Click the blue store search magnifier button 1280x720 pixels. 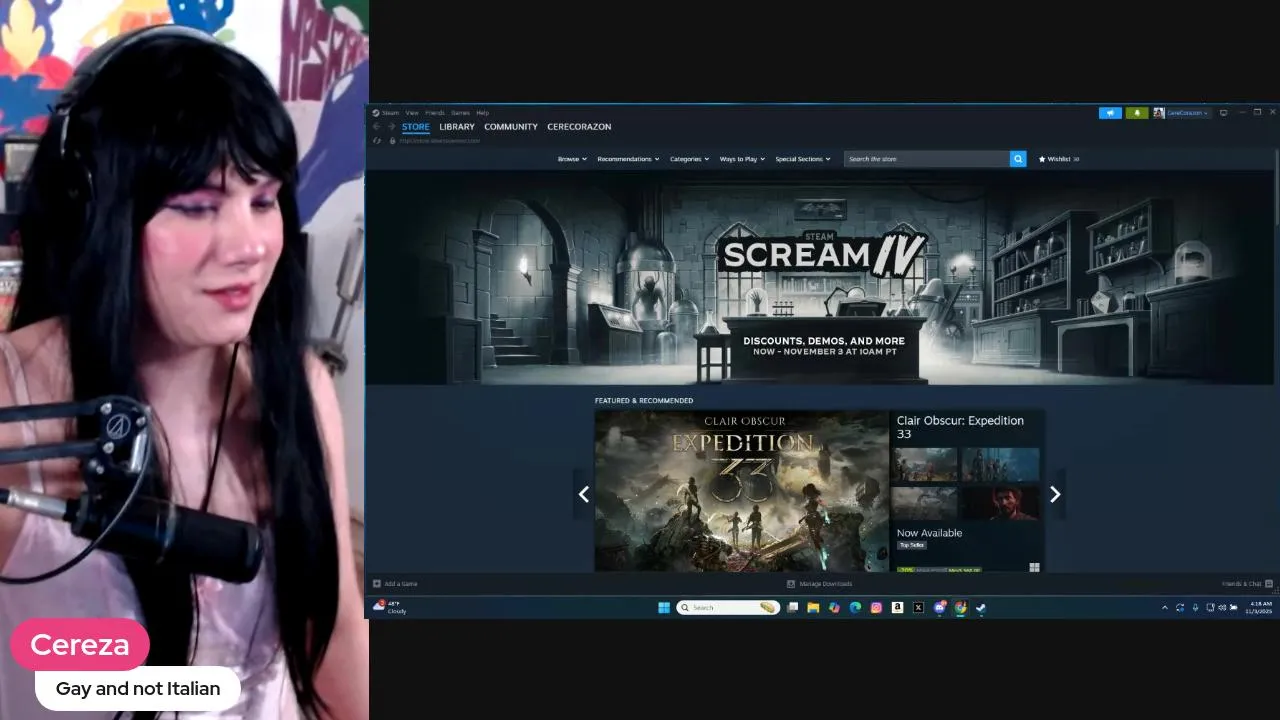click(1018, 159)
